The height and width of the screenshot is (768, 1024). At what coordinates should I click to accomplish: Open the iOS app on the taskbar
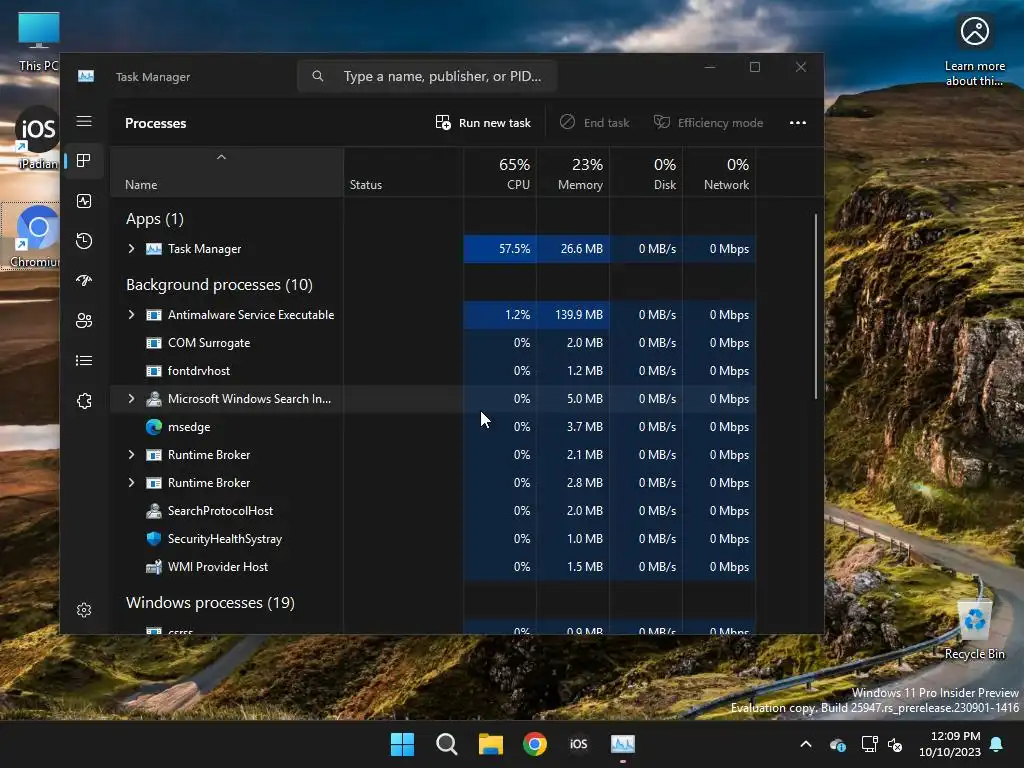579,744
